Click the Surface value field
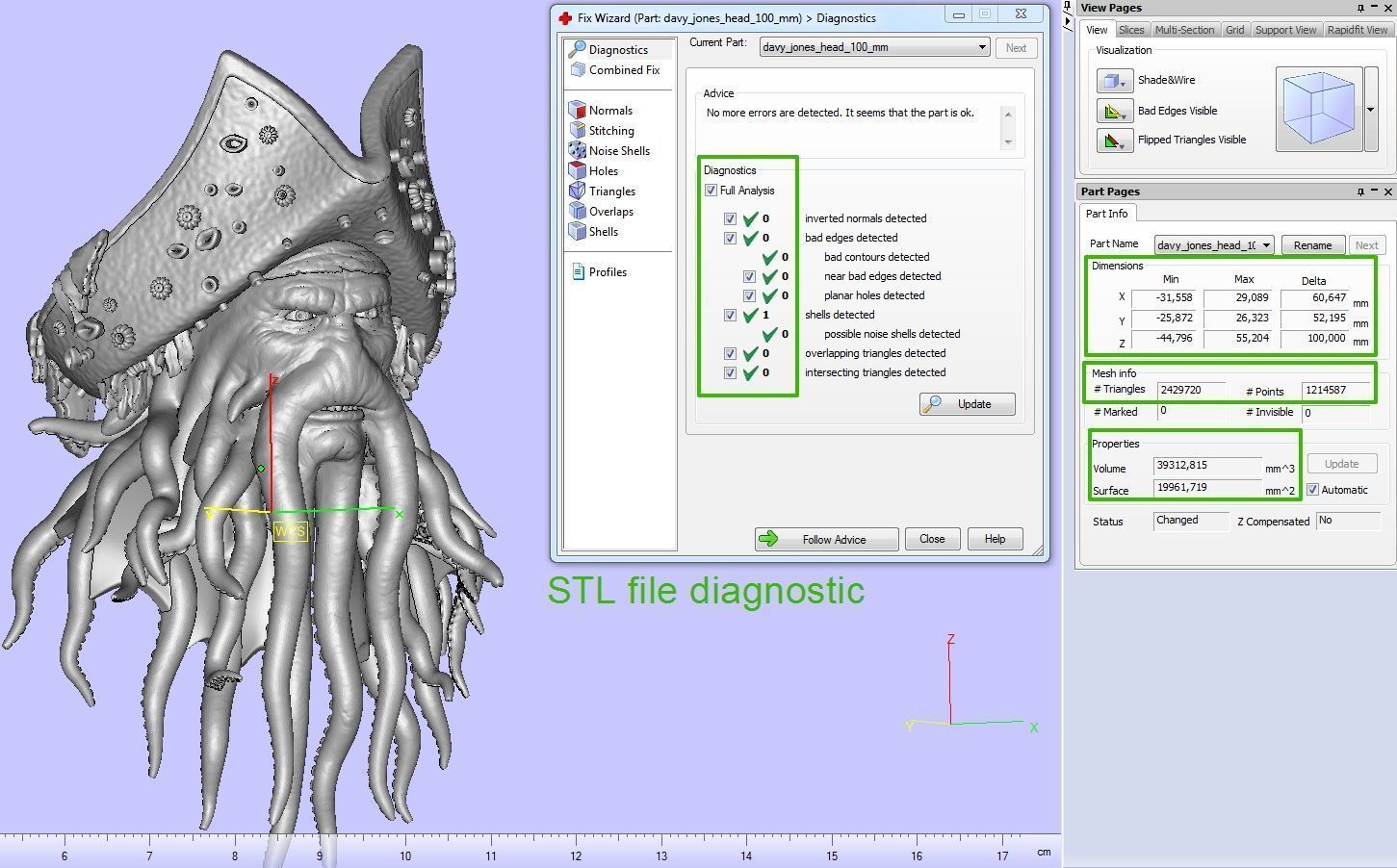 (1207, 488)
